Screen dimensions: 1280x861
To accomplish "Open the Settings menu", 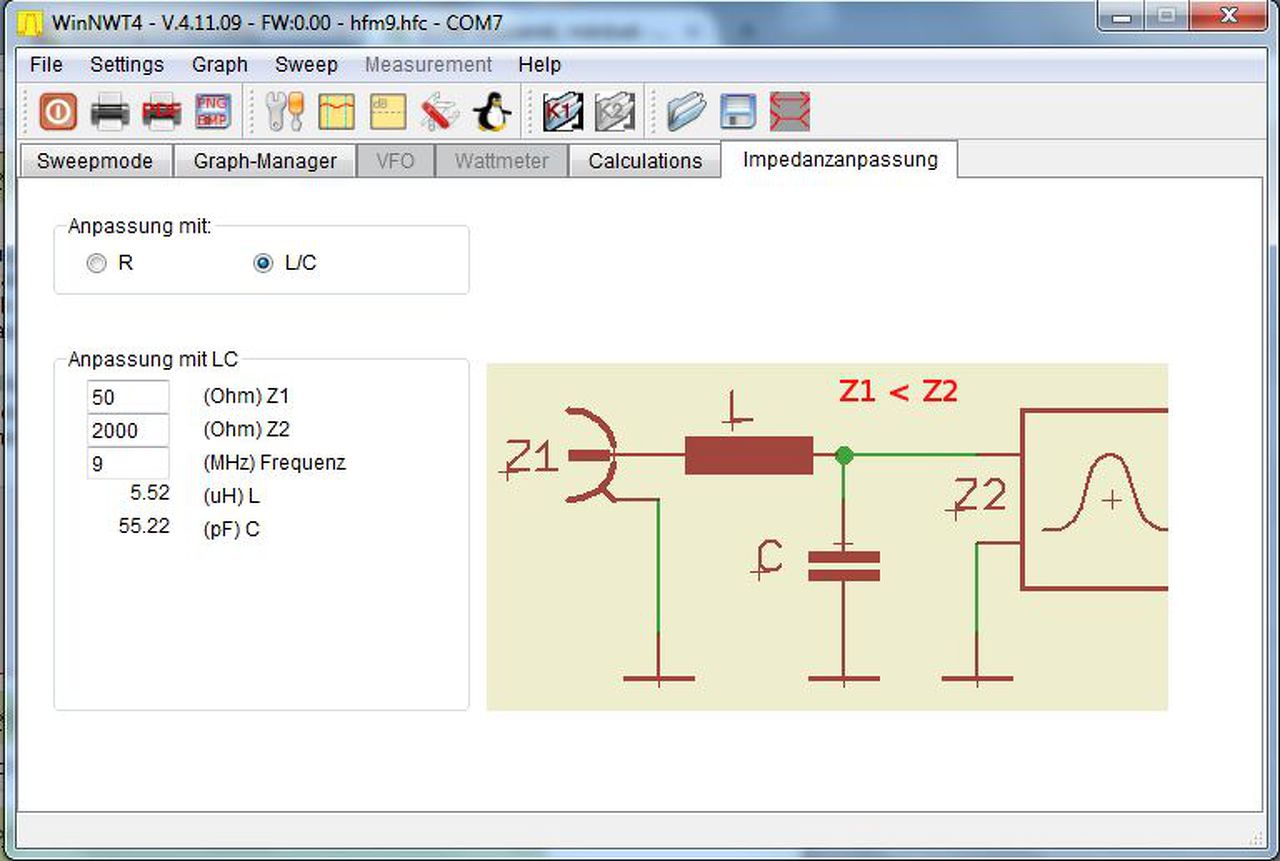I will point(127,65).
